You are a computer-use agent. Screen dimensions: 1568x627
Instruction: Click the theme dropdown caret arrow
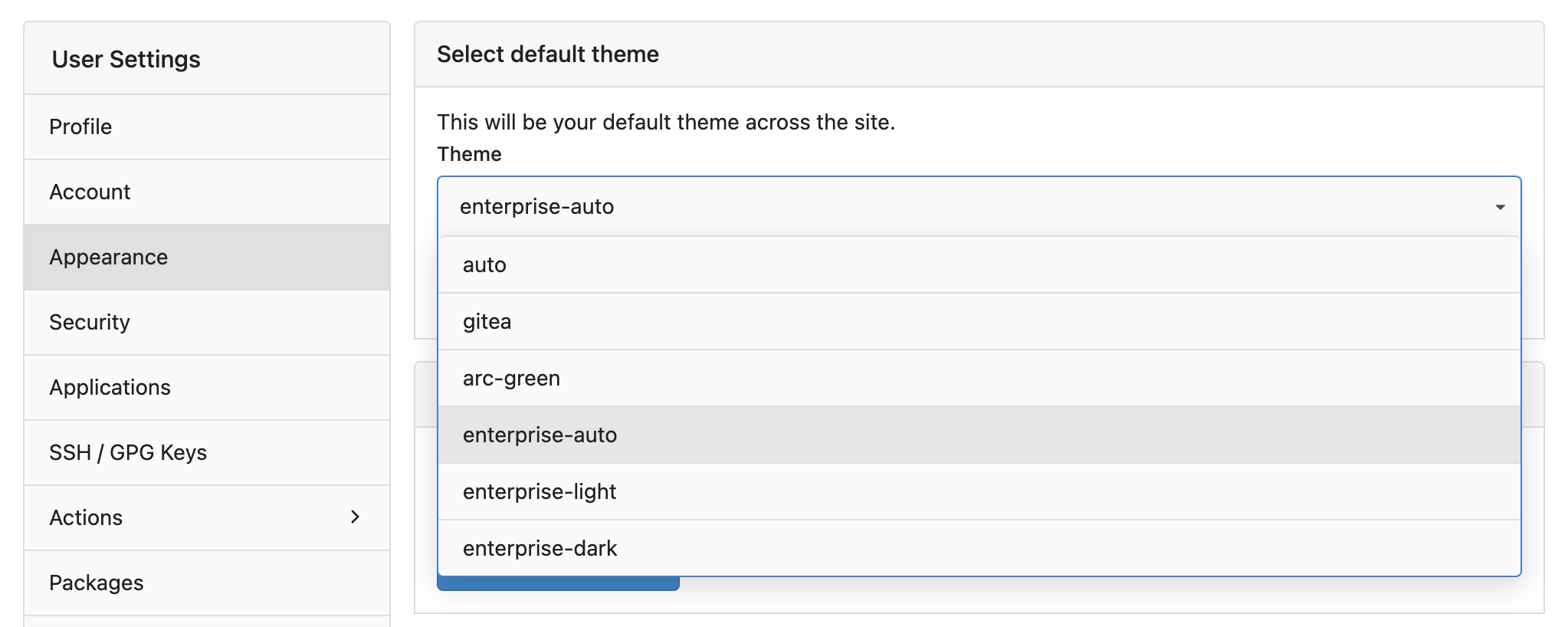click(1500, 207)
